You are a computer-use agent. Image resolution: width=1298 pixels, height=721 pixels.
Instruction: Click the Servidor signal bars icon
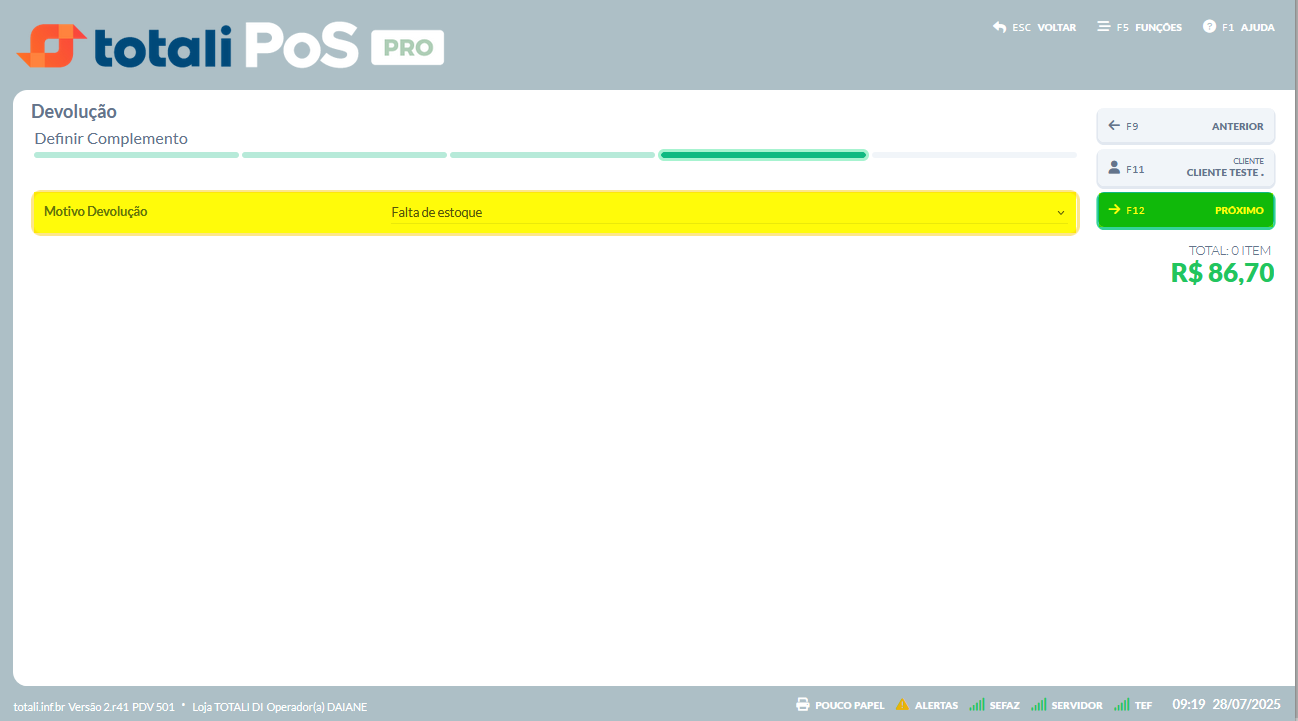(x=1039, y=705)
